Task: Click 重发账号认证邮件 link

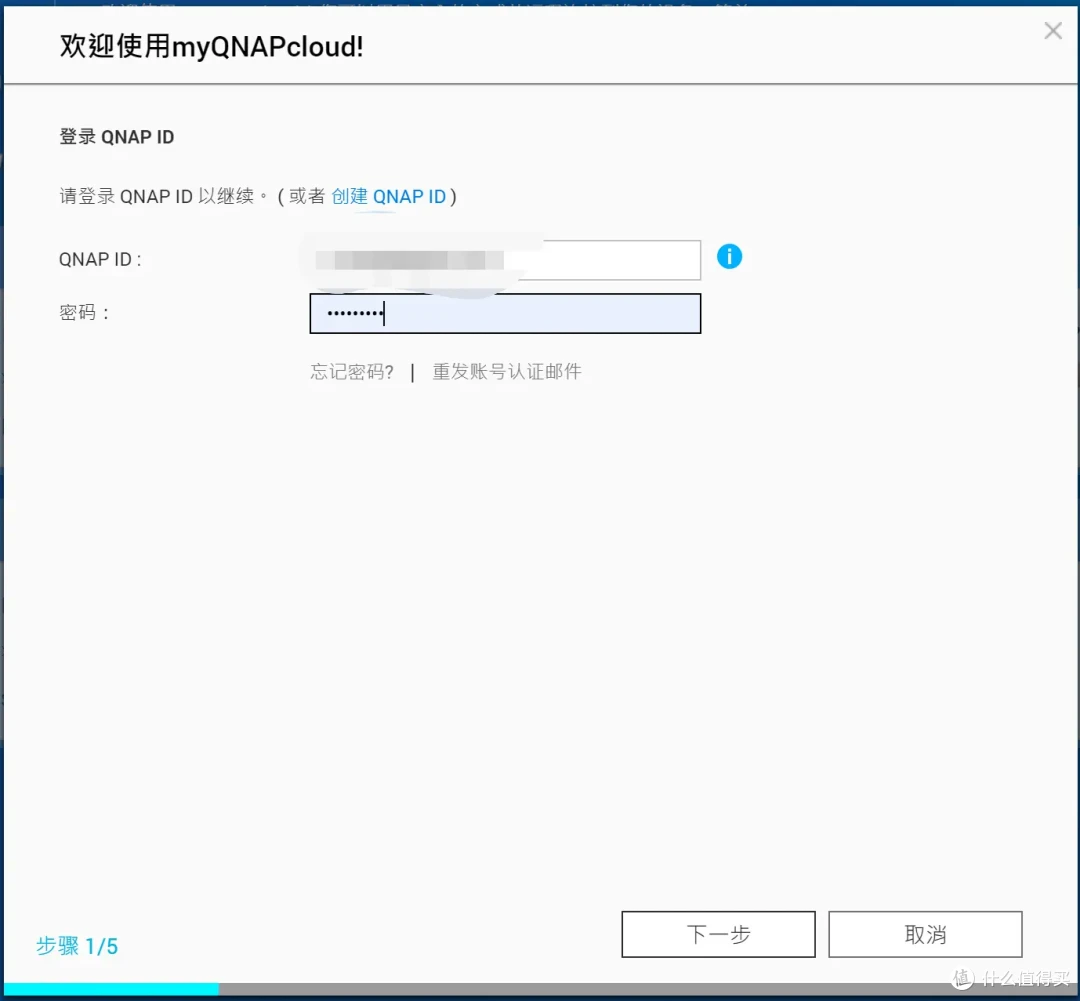Action: pos(507,372)
